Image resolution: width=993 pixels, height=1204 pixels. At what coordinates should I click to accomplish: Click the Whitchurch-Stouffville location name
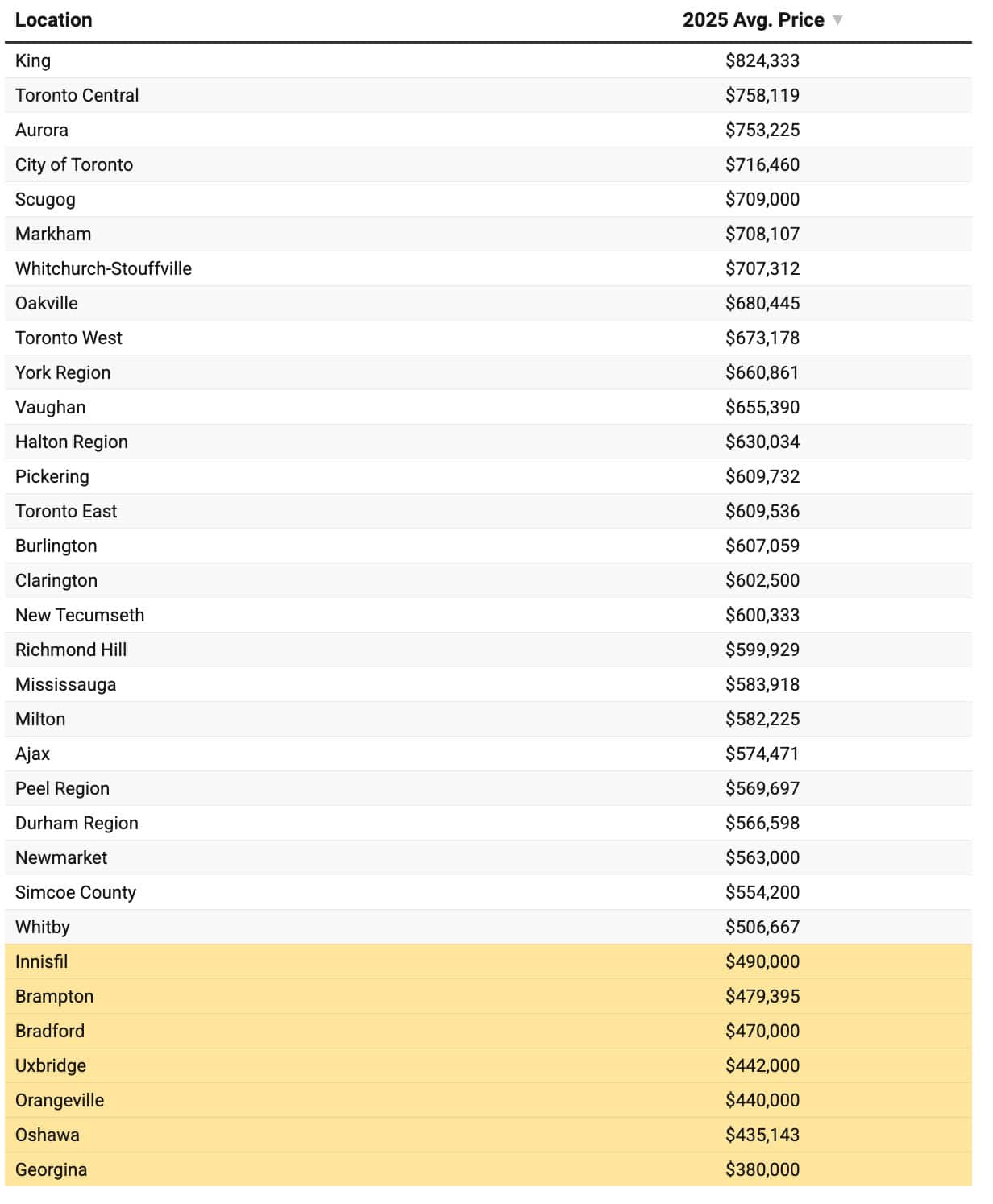pyautogui.click(x=103, y=268)
